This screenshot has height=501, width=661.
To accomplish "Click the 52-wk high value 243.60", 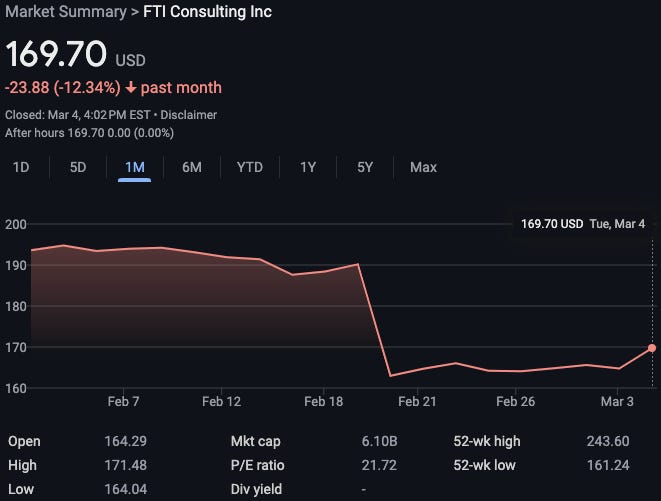I will (x=608, y=441).
